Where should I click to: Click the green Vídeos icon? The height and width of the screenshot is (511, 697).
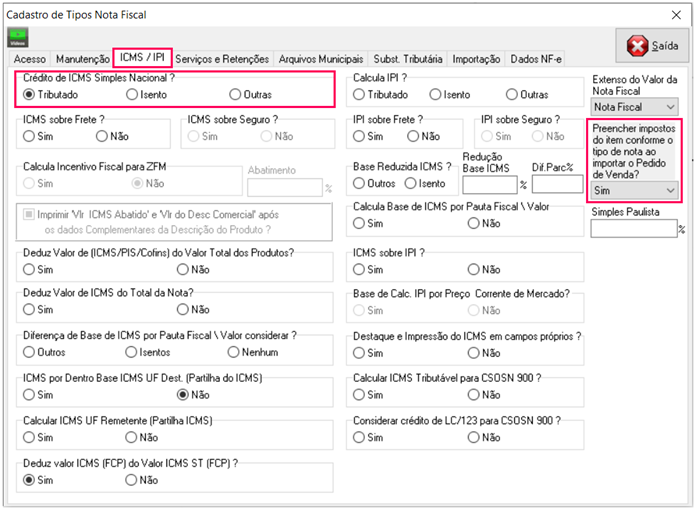[x=18, y=37]
